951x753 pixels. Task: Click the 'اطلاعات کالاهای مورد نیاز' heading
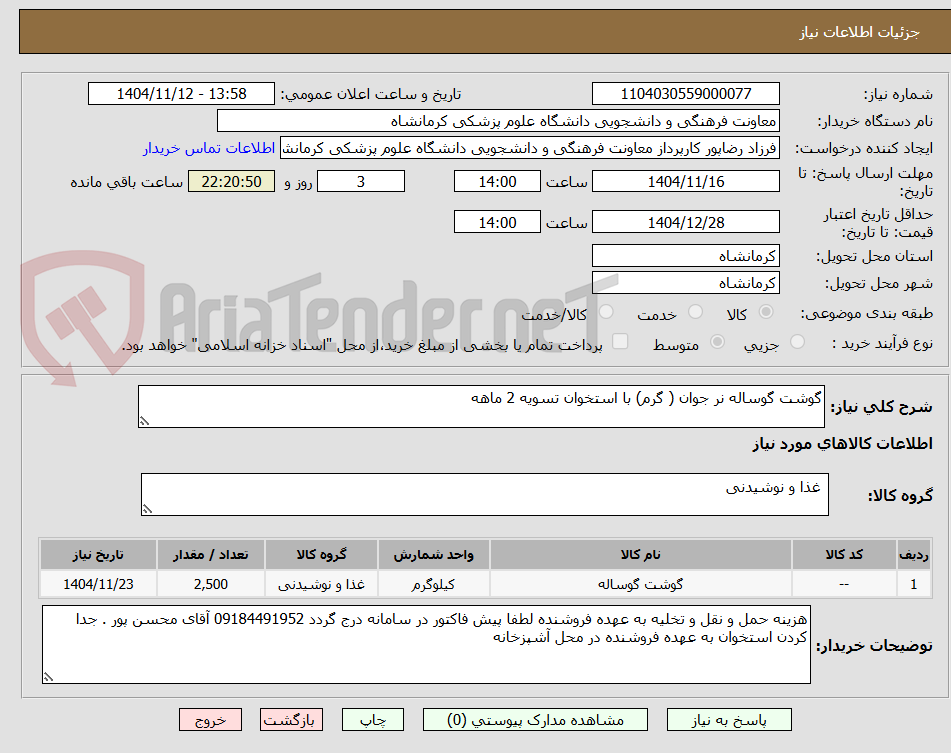(842, 444)
